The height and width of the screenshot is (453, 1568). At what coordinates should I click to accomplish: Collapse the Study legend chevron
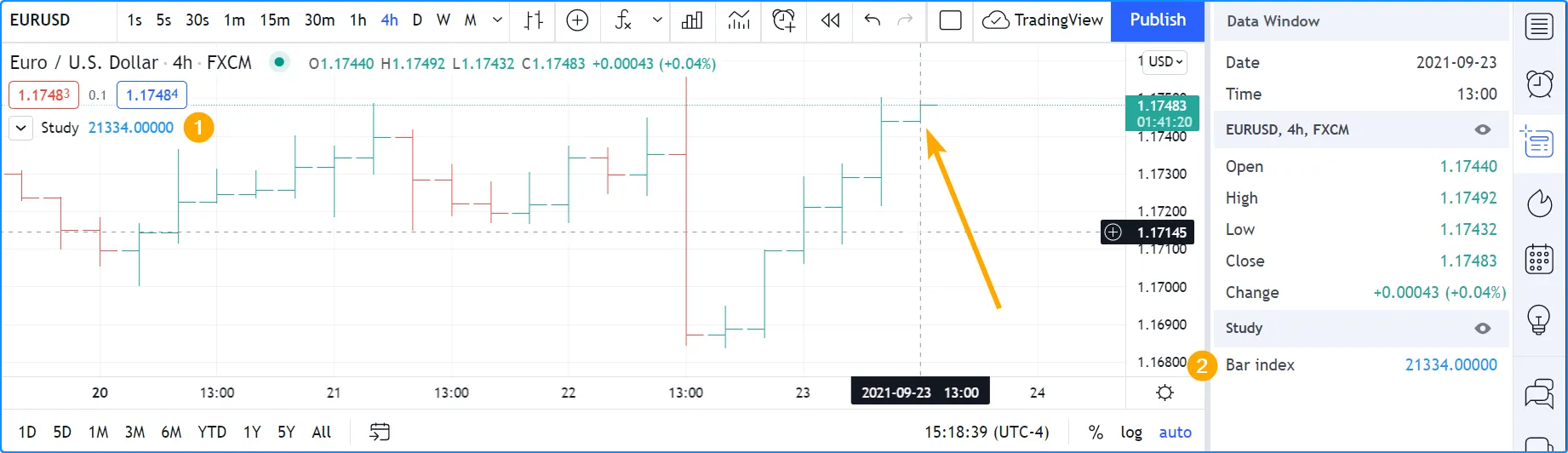point(21,129)
